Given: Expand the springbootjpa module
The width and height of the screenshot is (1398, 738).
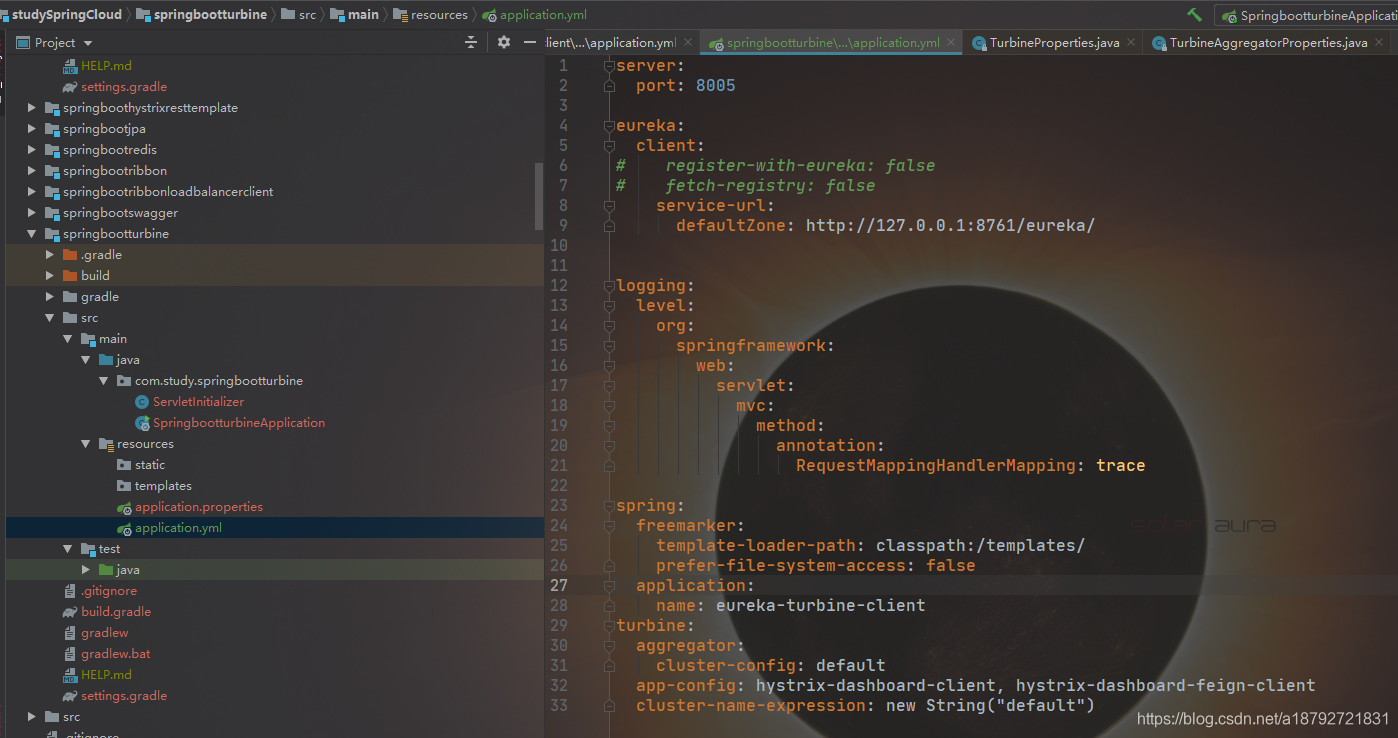Looking at the screenshot, I should click(32, 129).
